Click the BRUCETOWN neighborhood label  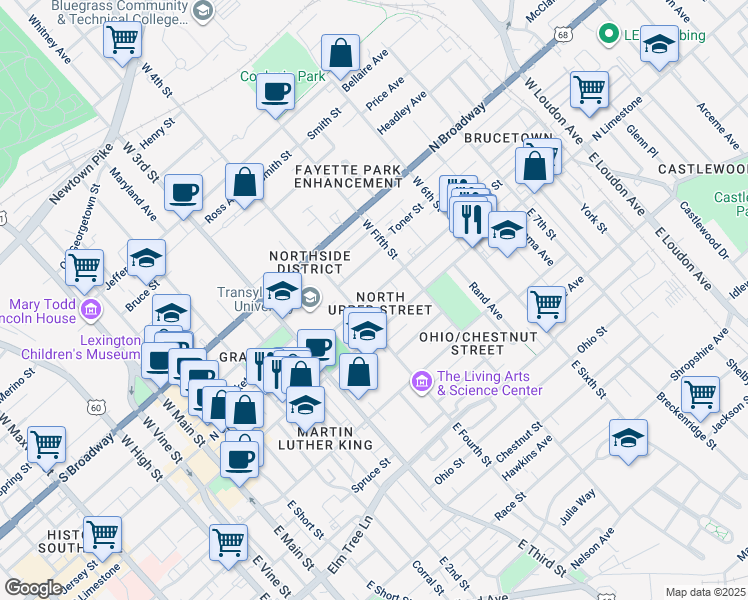coord(509,138)
